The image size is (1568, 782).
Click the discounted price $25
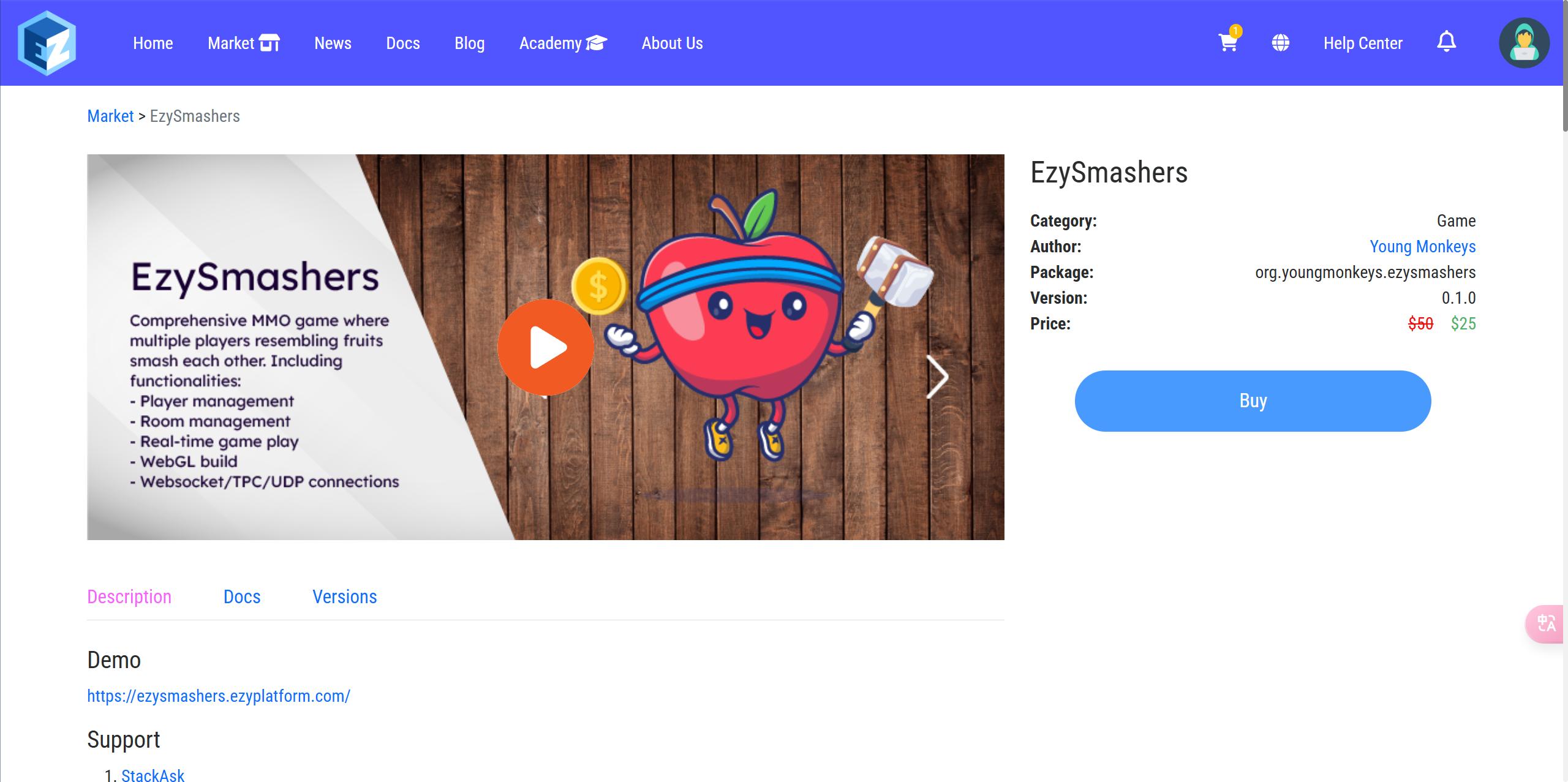pos(1463,324)
